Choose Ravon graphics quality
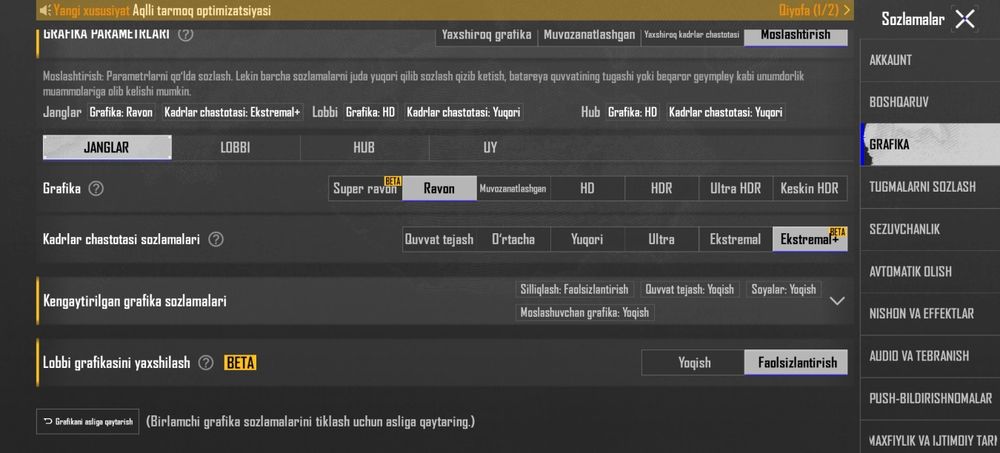 point(439,188)
